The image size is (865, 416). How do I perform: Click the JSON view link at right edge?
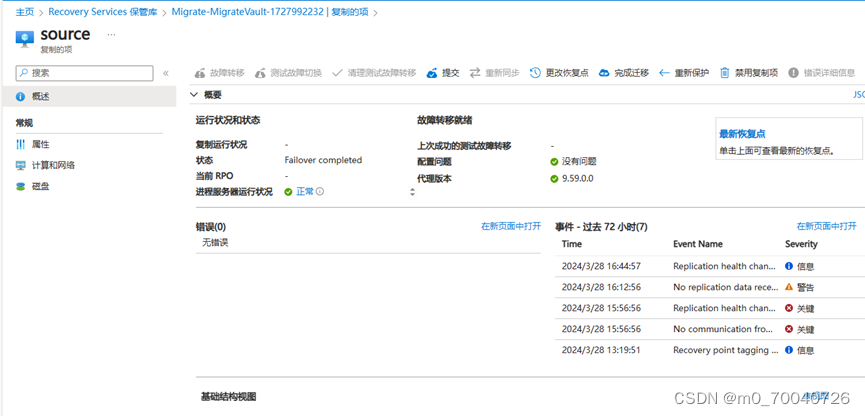859,95
